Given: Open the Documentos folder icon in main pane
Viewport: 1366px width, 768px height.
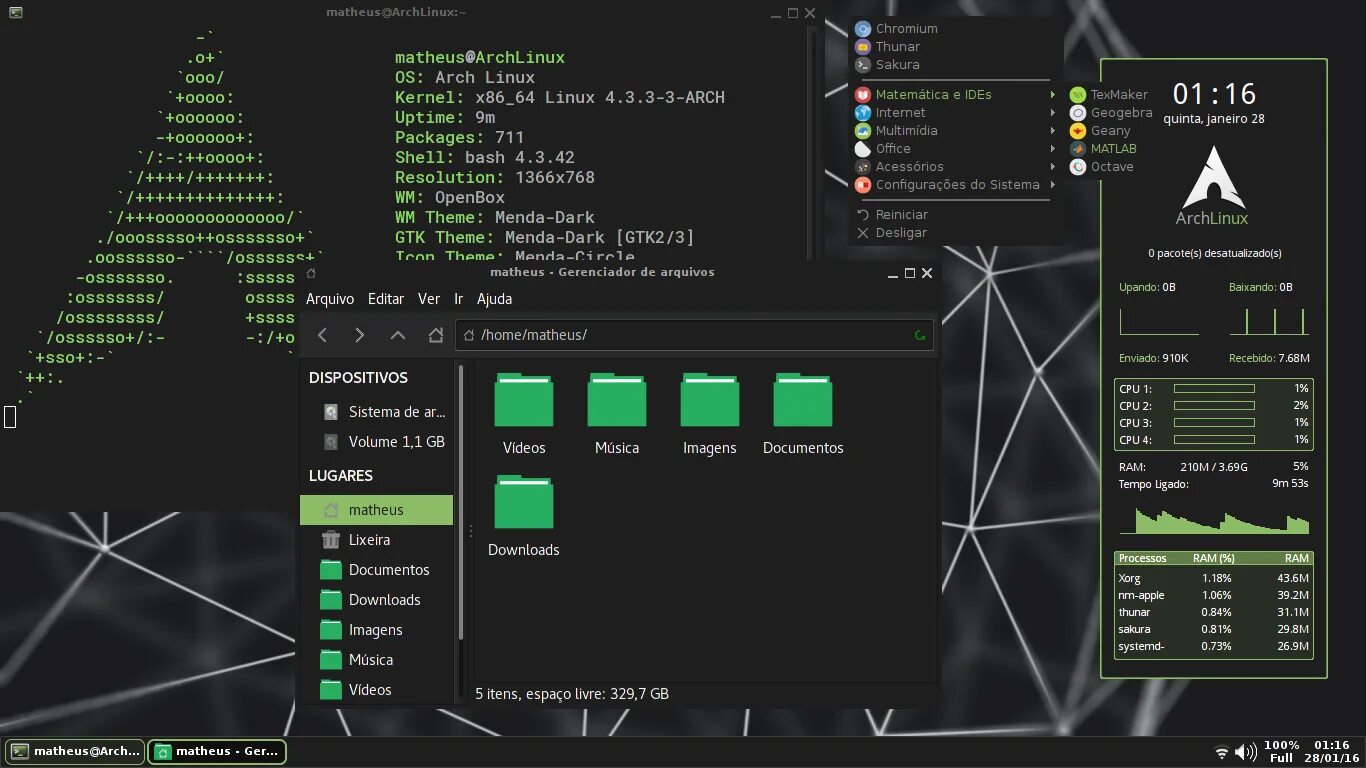Looking at the screenshot, I should (x=803, y=400).
